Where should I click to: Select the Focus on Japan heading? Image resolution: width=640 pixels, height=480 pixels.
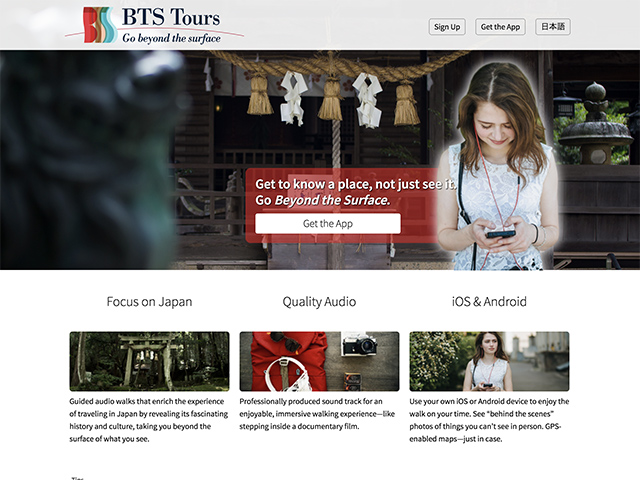[x=149, y=302]
